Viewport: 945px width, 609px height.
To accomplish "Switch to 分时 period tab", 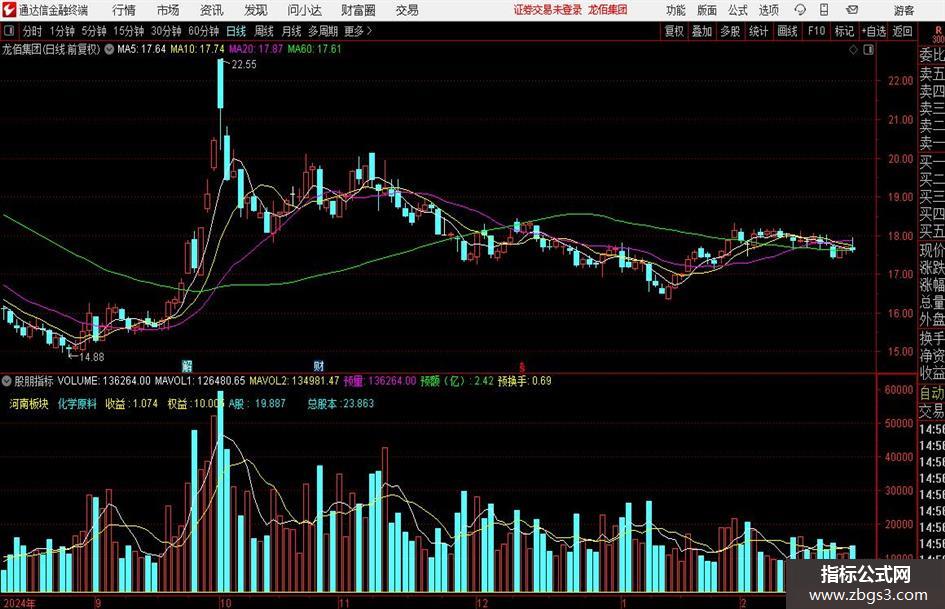I will [x=32, y=31].
